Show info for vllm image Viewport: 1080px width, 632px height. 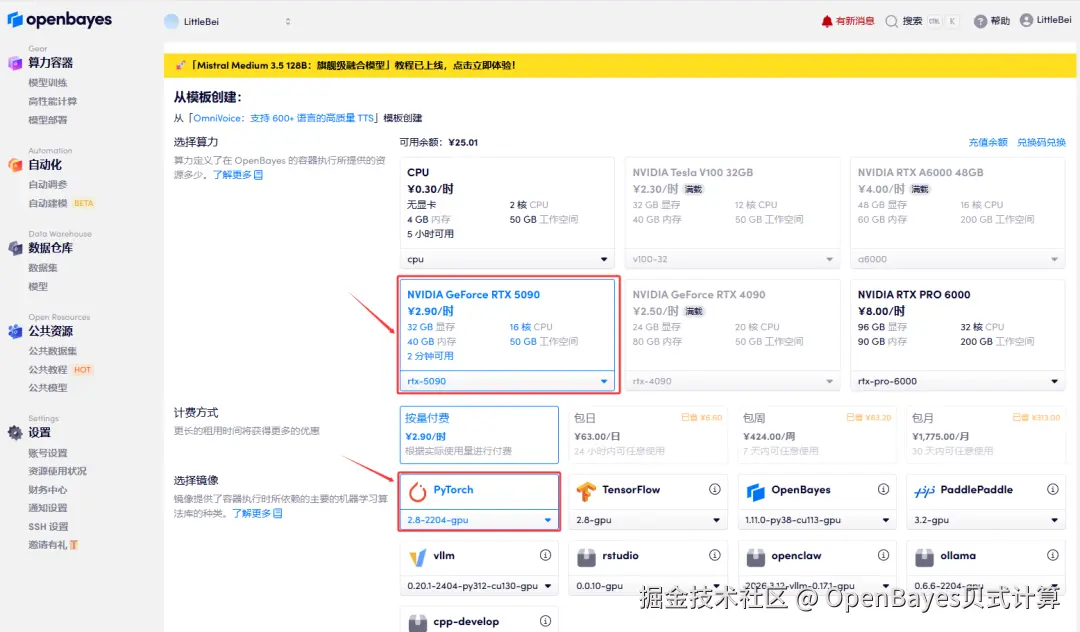point(545,555)
